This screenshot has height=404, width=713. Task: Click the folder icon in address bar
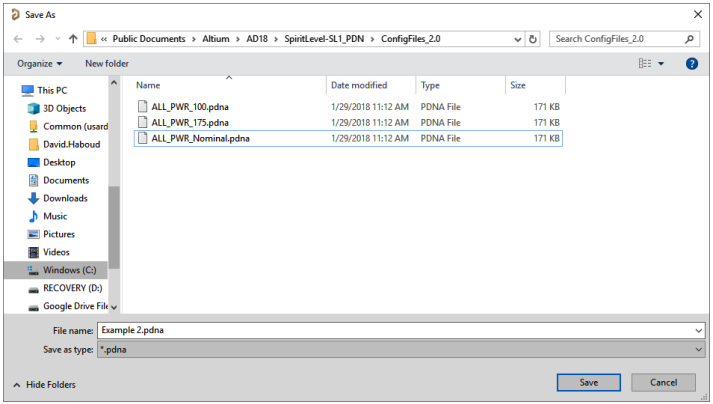pos(91,39)
